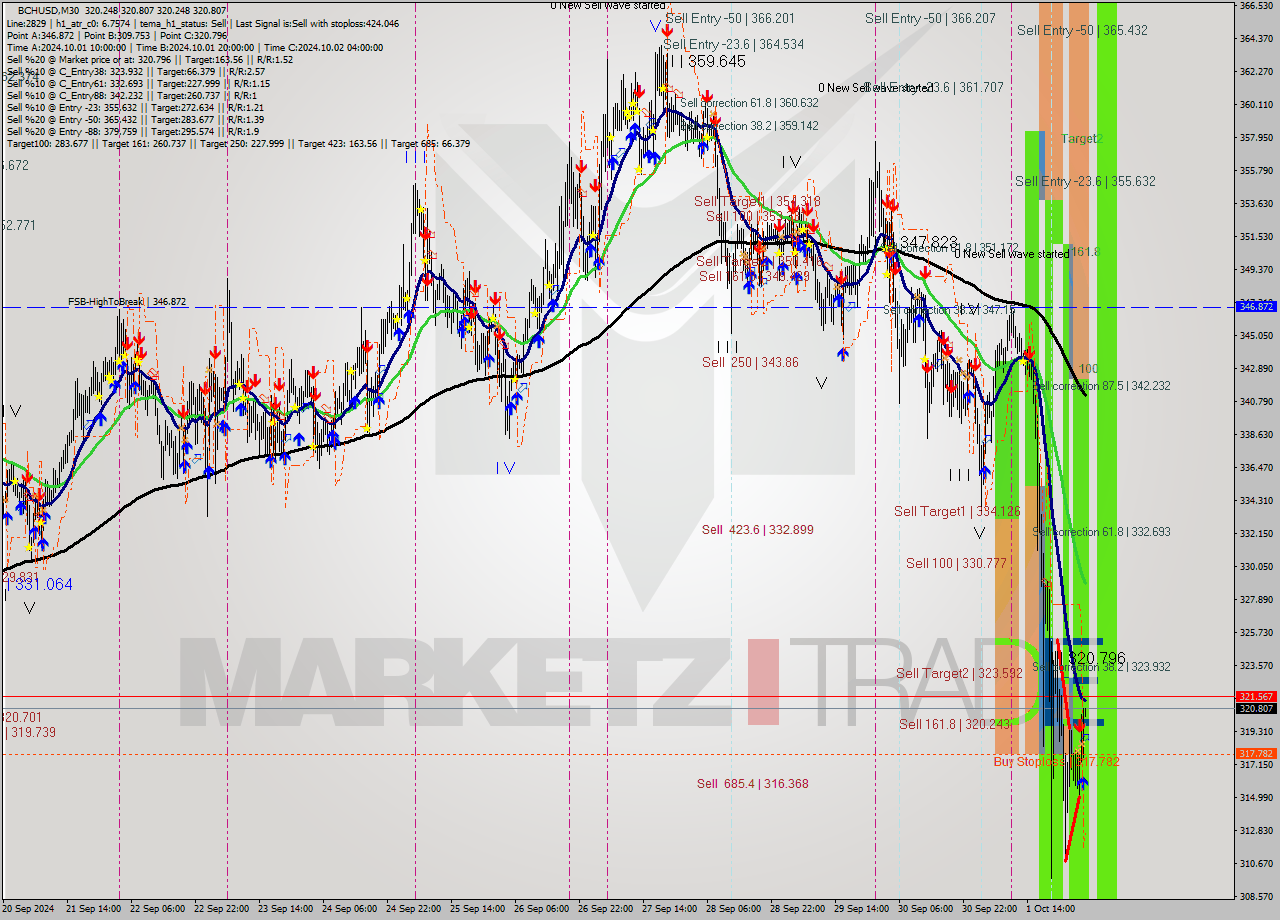Click the Sell 685.4 | 316.368 label
The height and width of the screenshot is (920, 1280).
(x=752, y=783)
